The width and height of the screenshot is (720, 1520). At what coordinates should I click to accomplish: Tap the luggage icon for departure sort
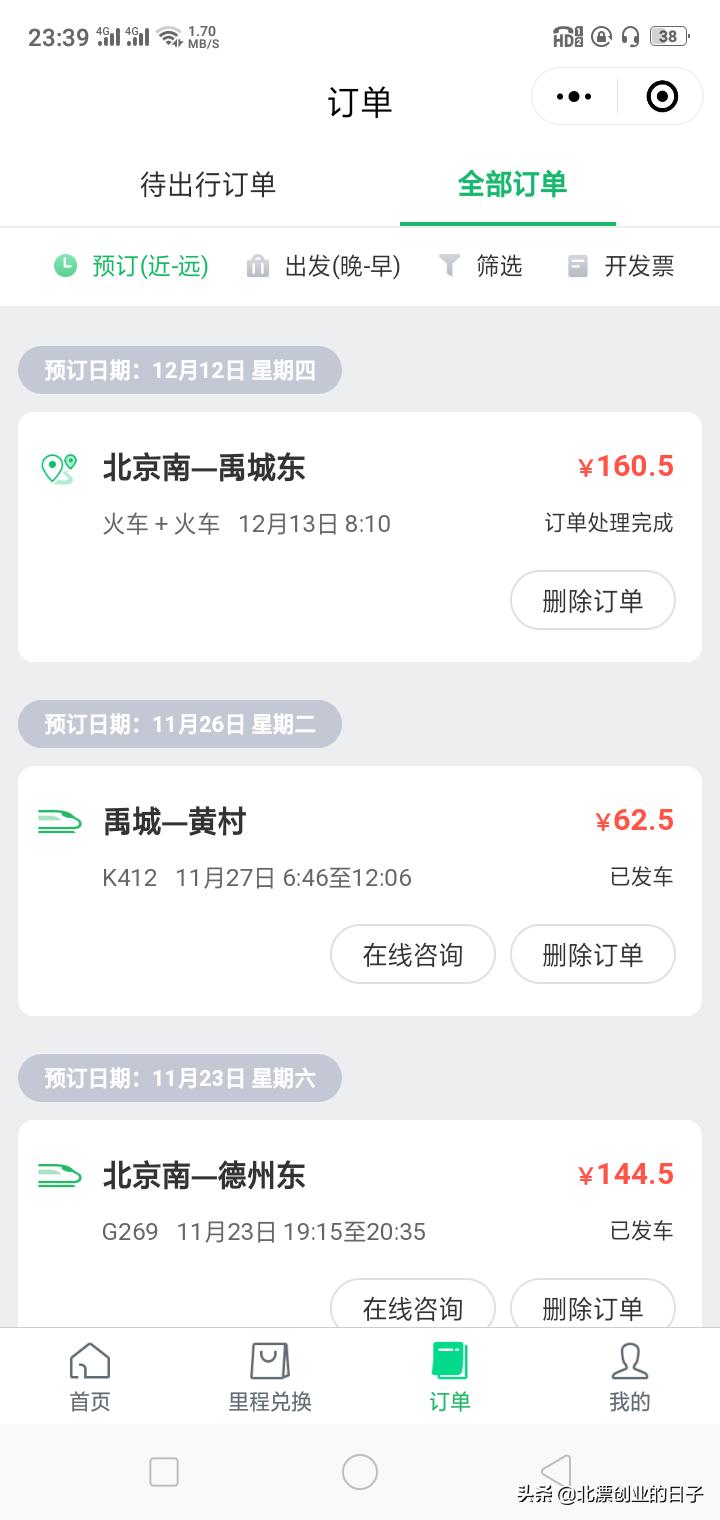click(x=258, y=266)
